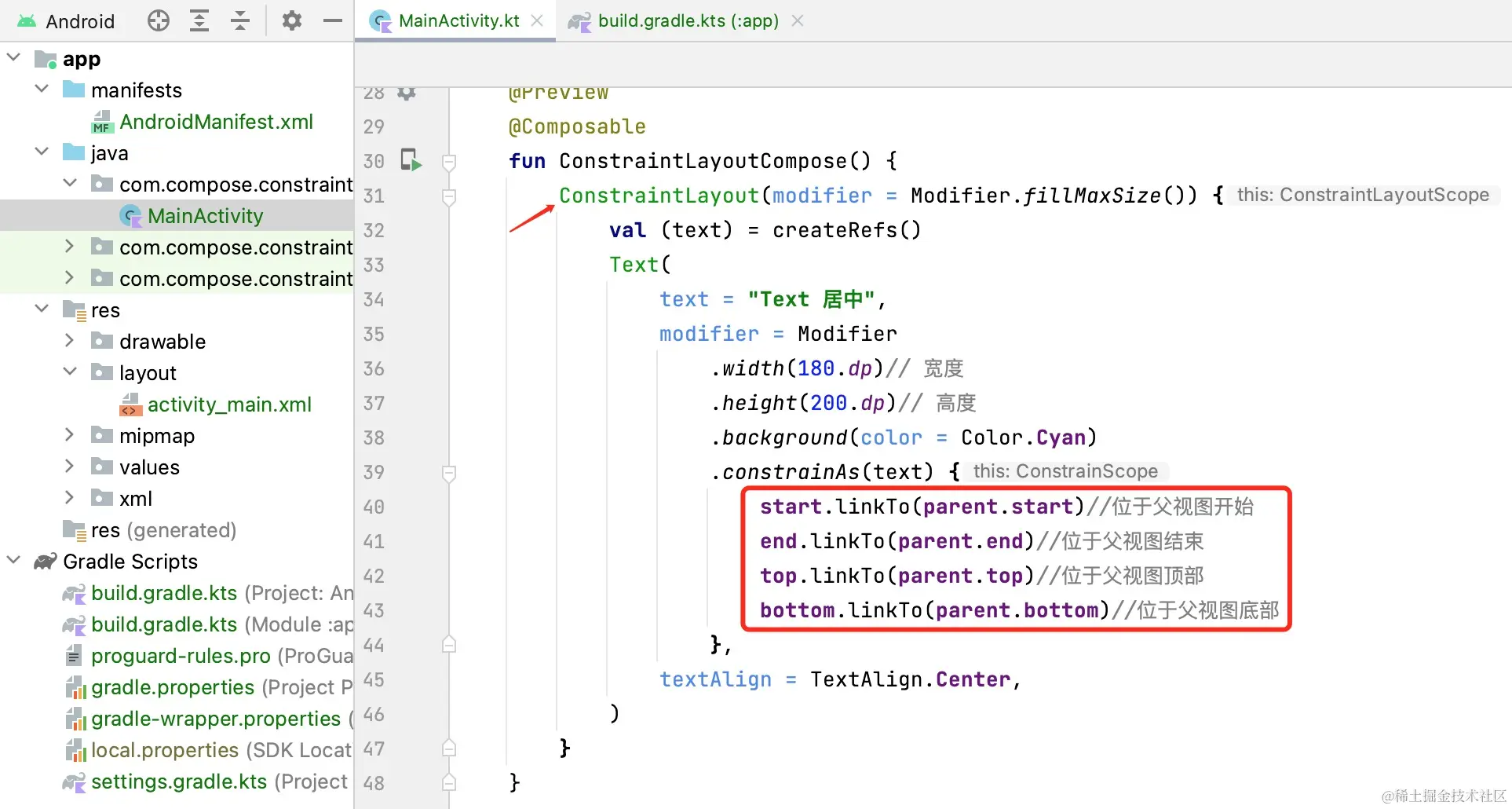Click the settings.gradle.kts file icon

pos(74,782)
